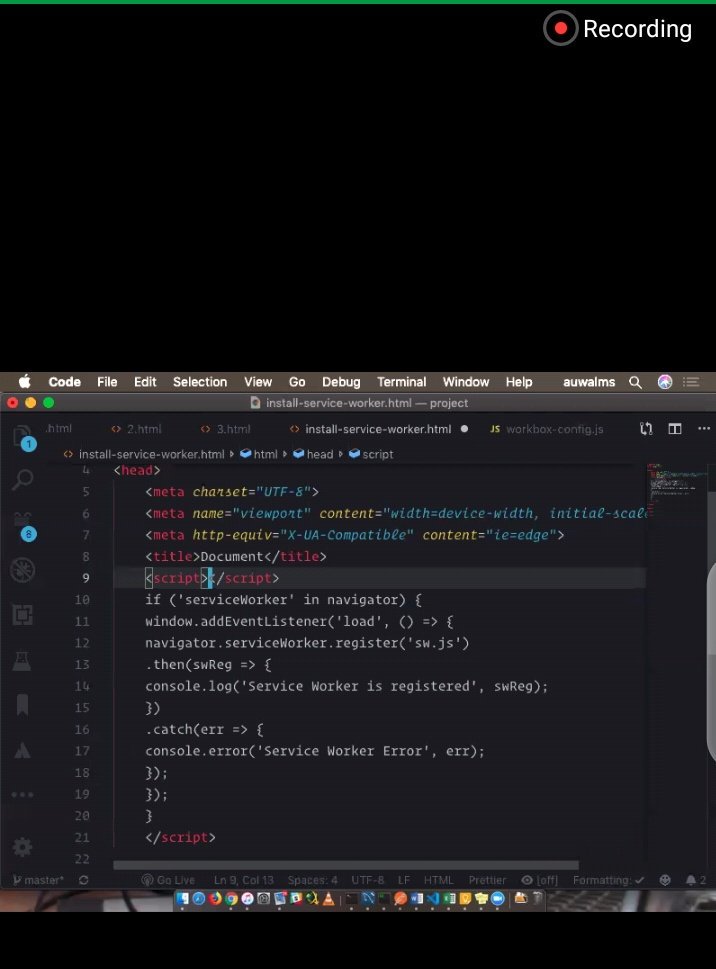The image size is (716, 969).
Task: Open the Bookmarks view
Action: 22,705
